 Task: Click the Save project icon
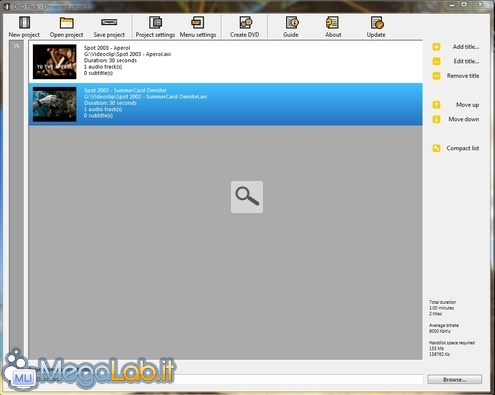point(109,22)
